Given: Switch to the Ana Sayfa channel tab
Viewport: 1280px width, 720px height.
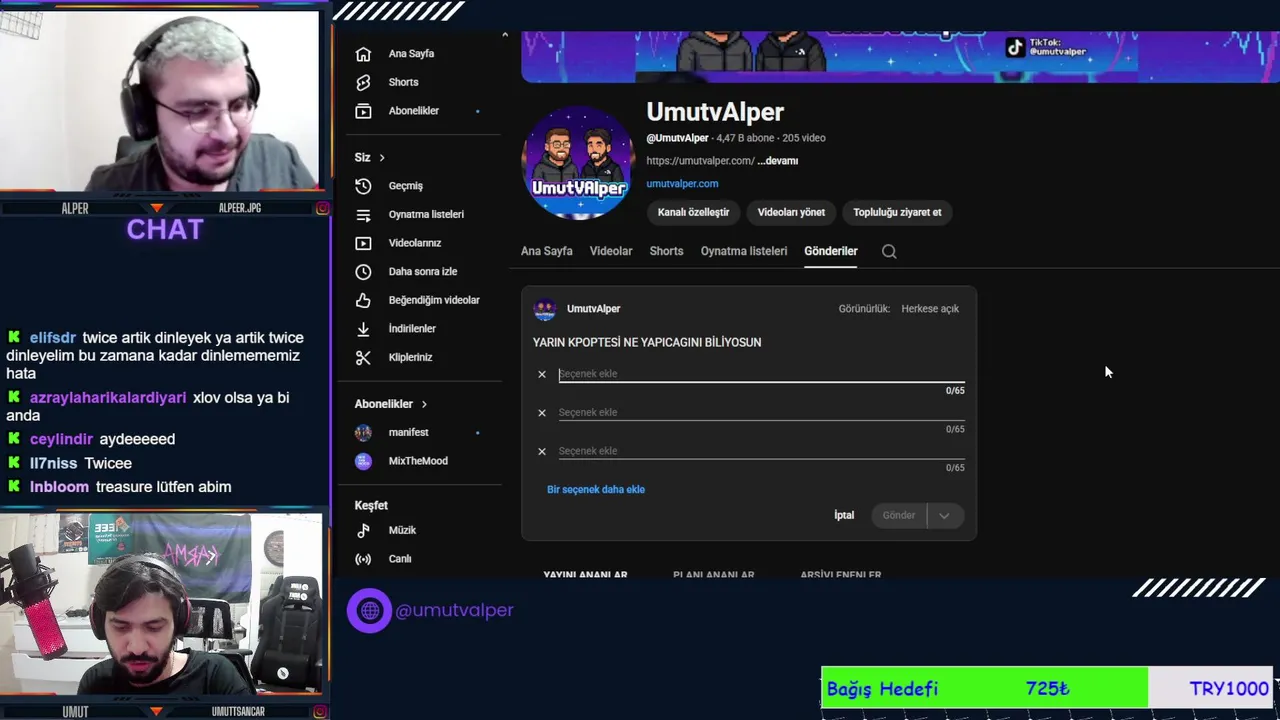Looking at the screenshot, I should point(546,251).
